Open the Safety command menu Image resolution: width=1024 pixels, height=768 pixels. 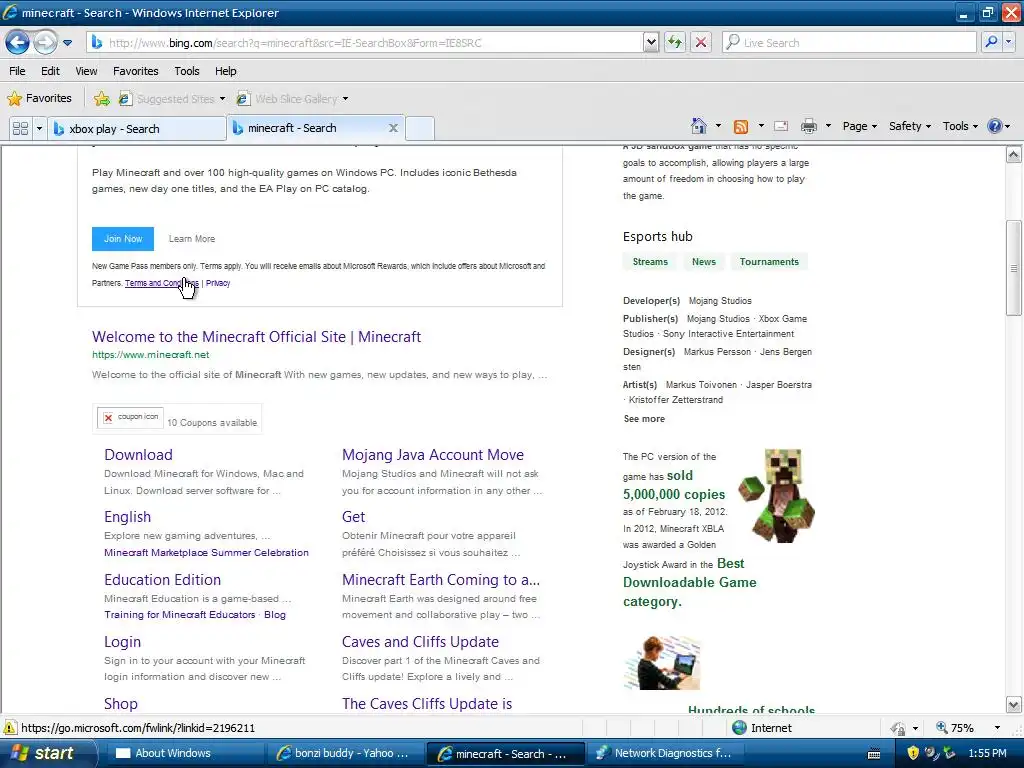pyautogui.click(x=909, y=126)
